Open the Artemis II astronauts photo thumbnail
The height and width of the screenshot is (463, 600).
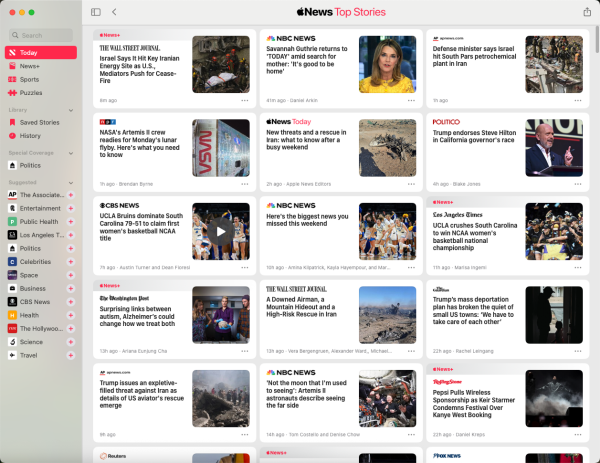click(x=387, y=398)
